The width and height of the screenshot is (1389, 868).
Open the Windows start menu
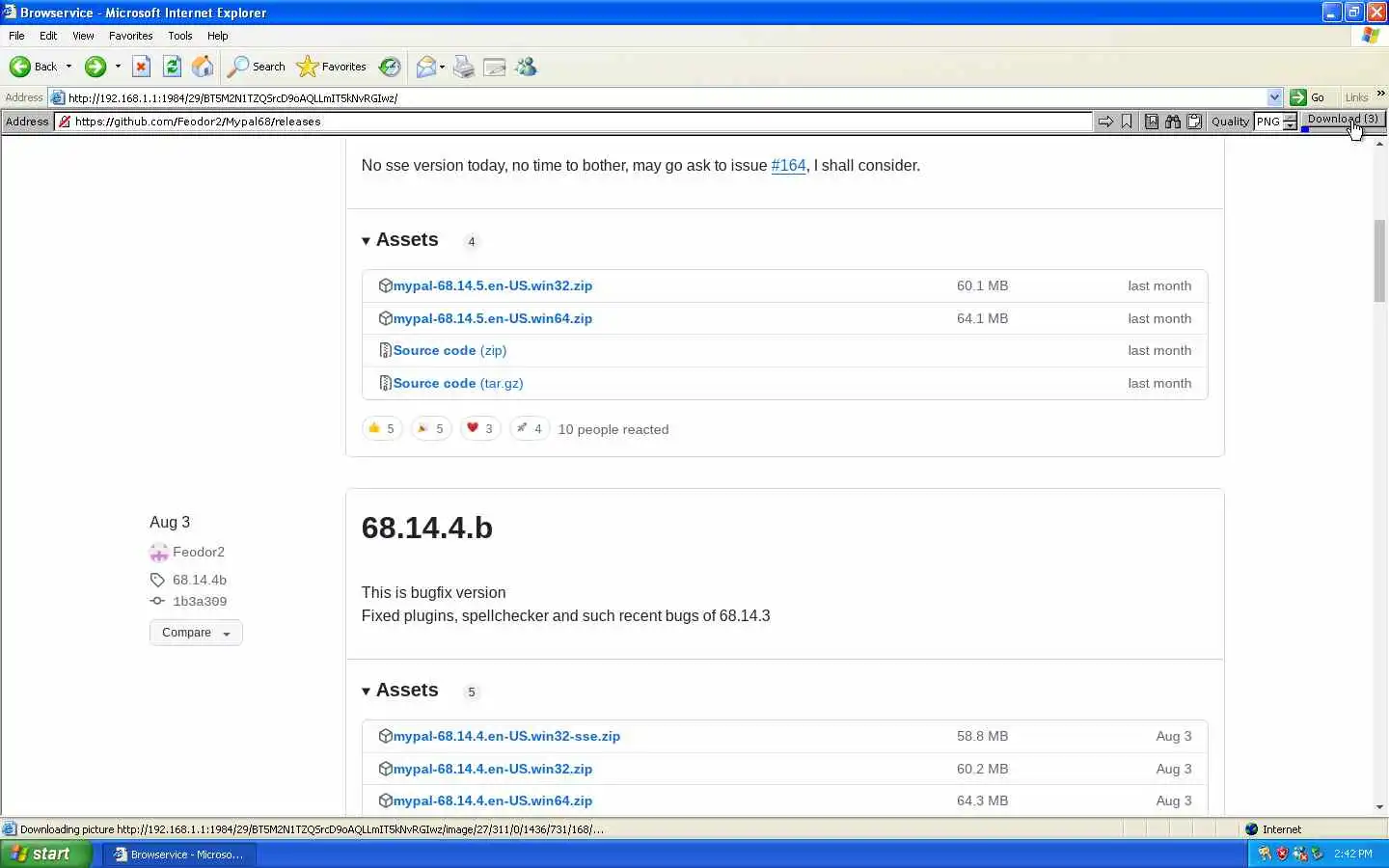(46, 854)
